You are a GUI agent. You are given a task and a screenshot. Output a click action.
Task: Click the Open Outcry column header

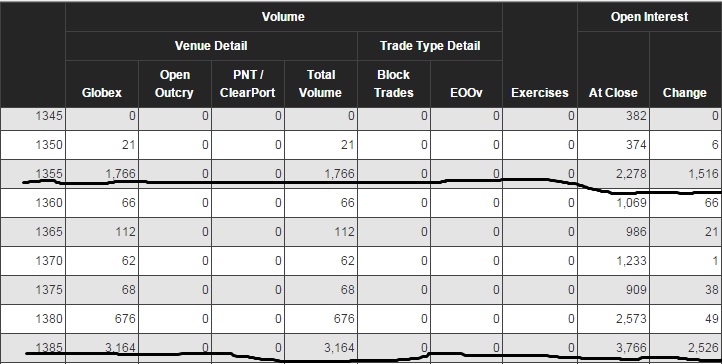coord(174,84)
